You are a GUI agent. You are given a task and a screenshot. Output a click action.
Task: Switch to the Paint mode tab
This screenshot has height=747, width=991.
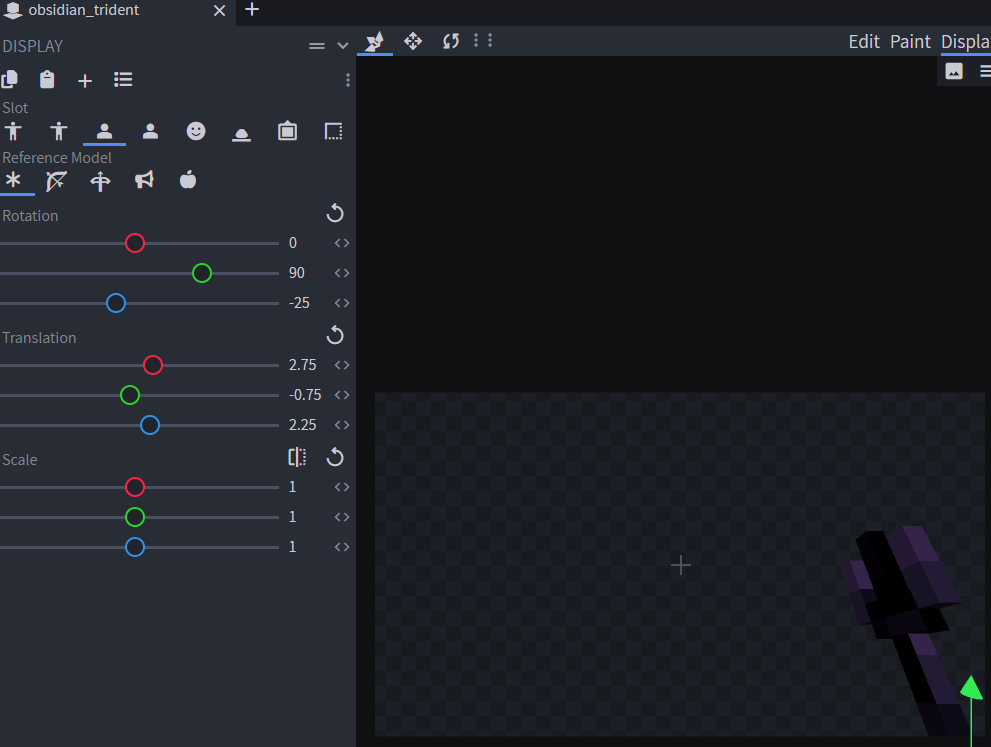tap(910, 41)
